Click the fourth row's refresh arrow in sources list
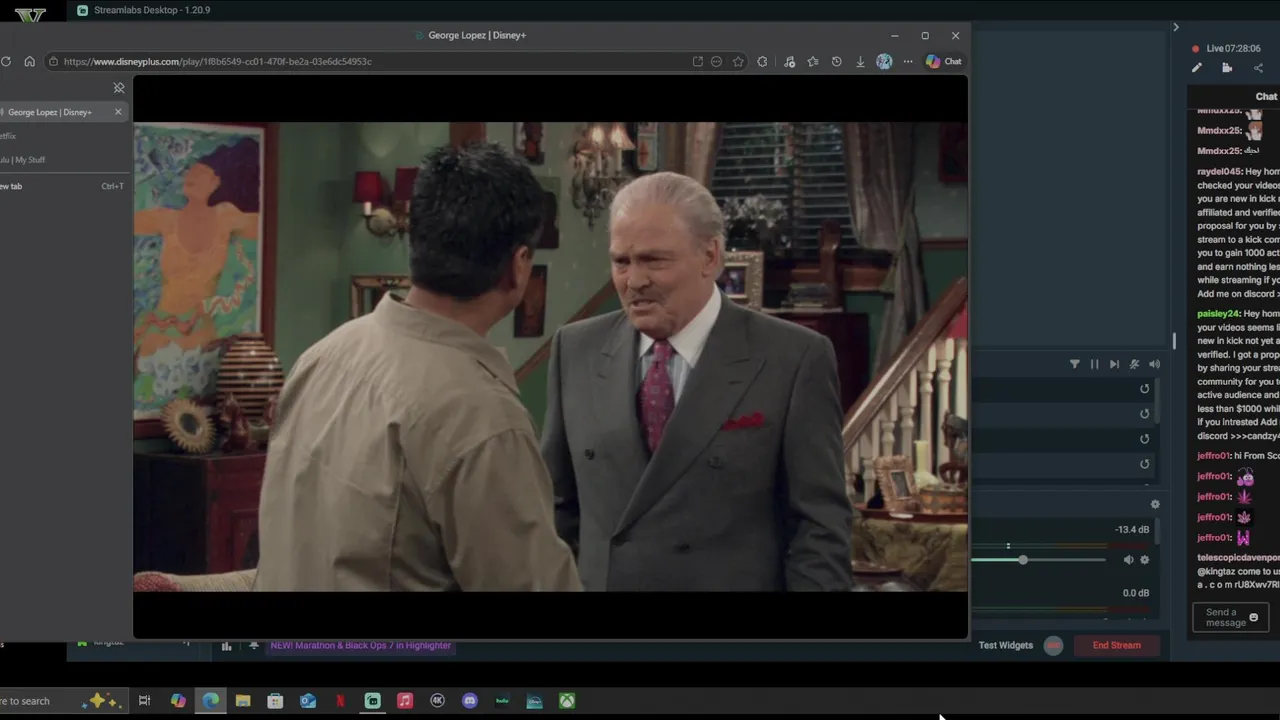Image resolution: width=1280 pixels, height=720 pixels. [1145, 464]
